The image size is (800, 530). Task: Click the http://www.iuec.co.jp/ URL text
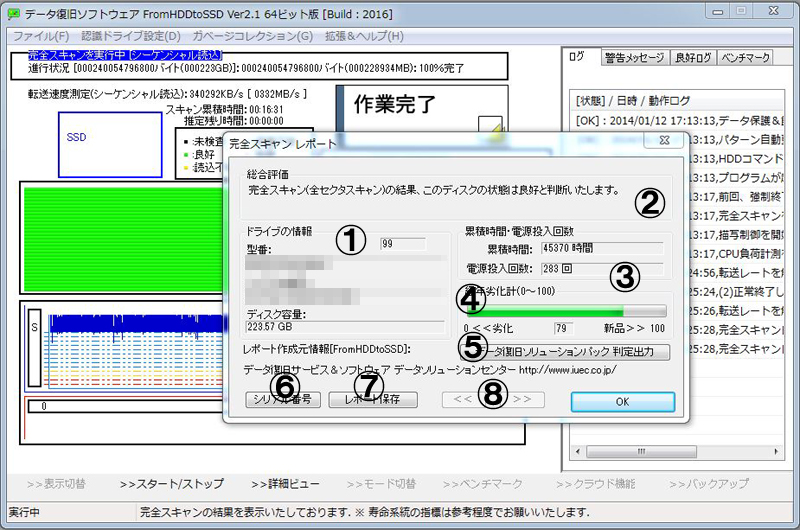[567, 369]
